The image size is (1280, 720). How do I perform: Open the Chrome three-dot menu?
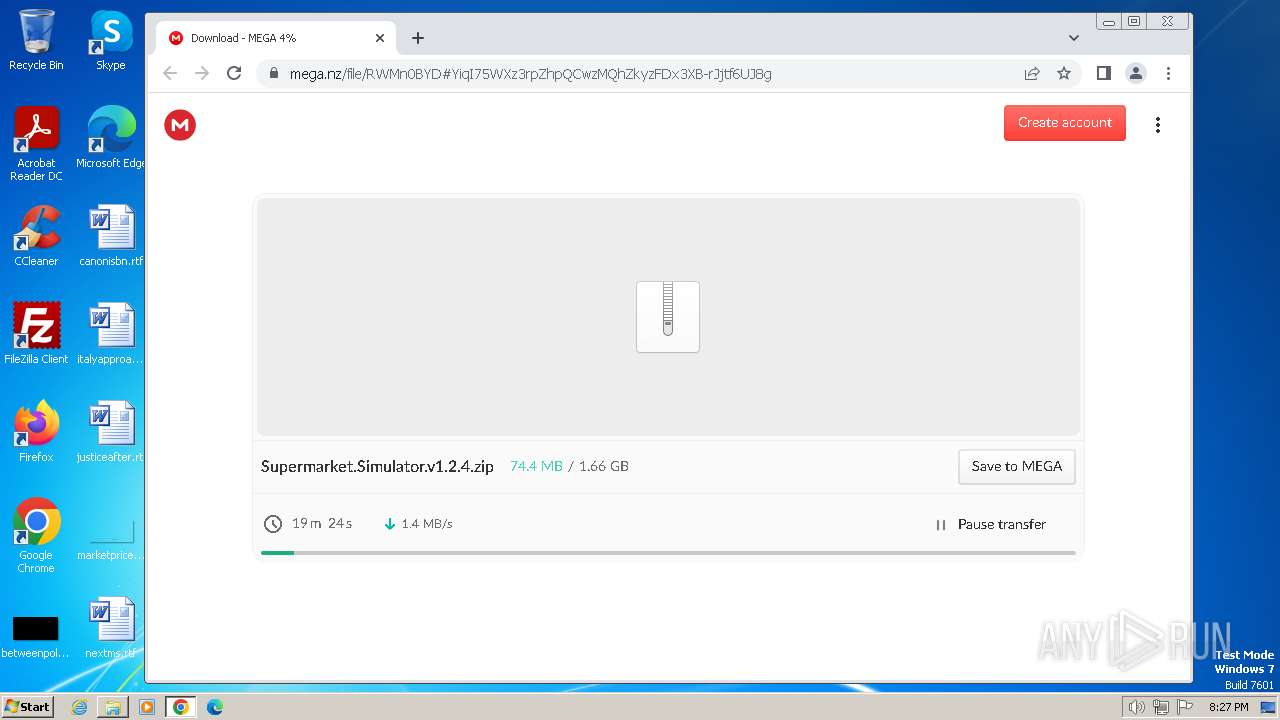click(1168, 73)
